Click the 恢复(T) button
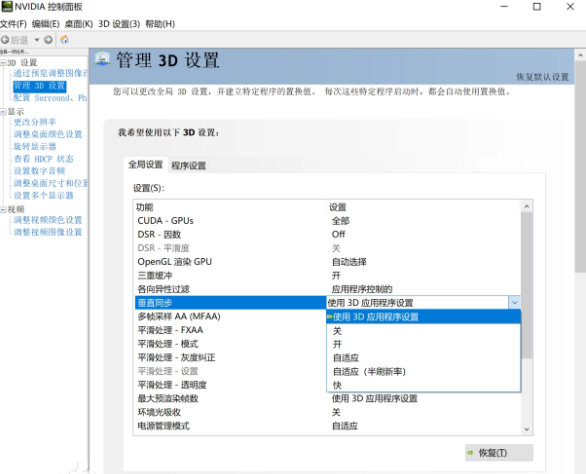 (x=499, y=453)
